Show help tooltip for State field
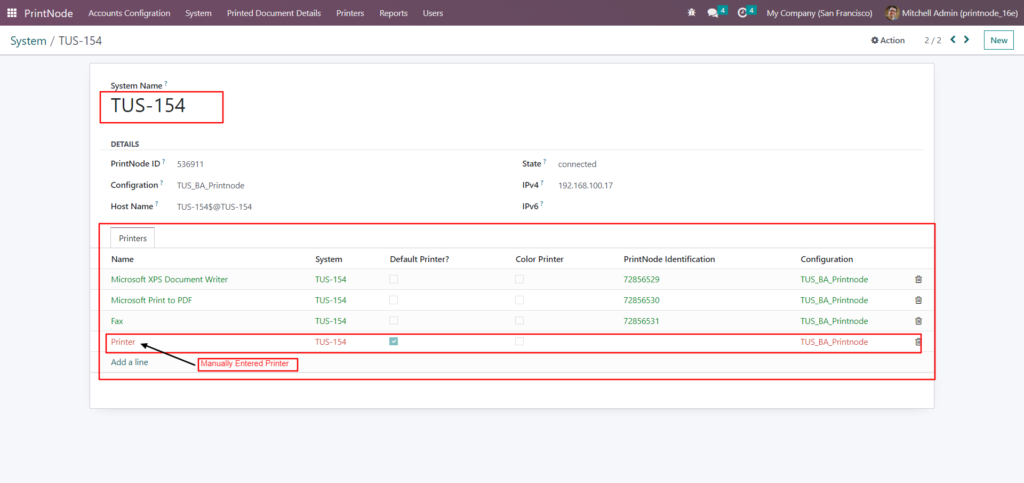 click(x=545, y=162)
